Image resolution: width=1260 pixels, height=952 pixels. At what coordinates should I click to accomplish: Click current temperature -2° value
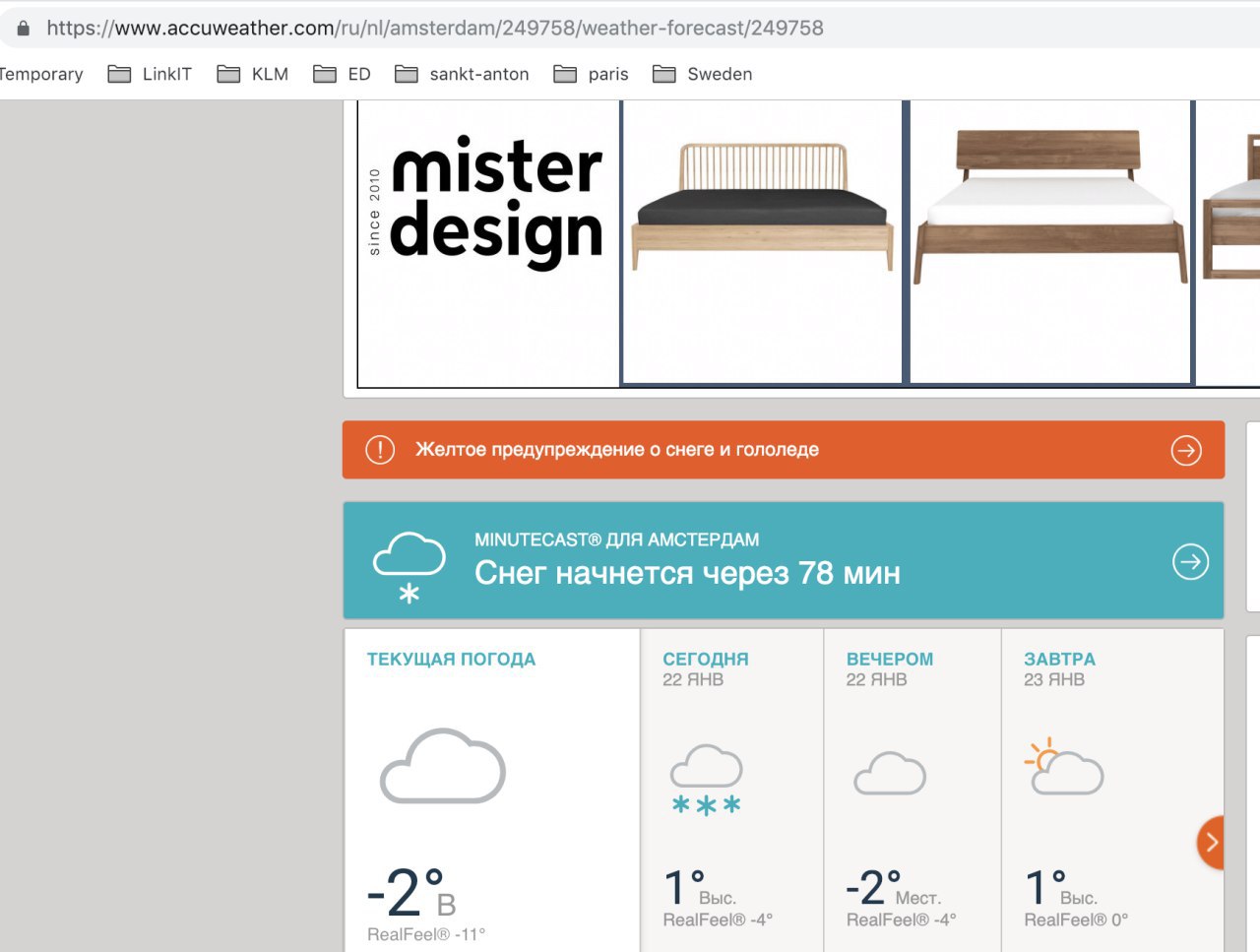point(406,892)
